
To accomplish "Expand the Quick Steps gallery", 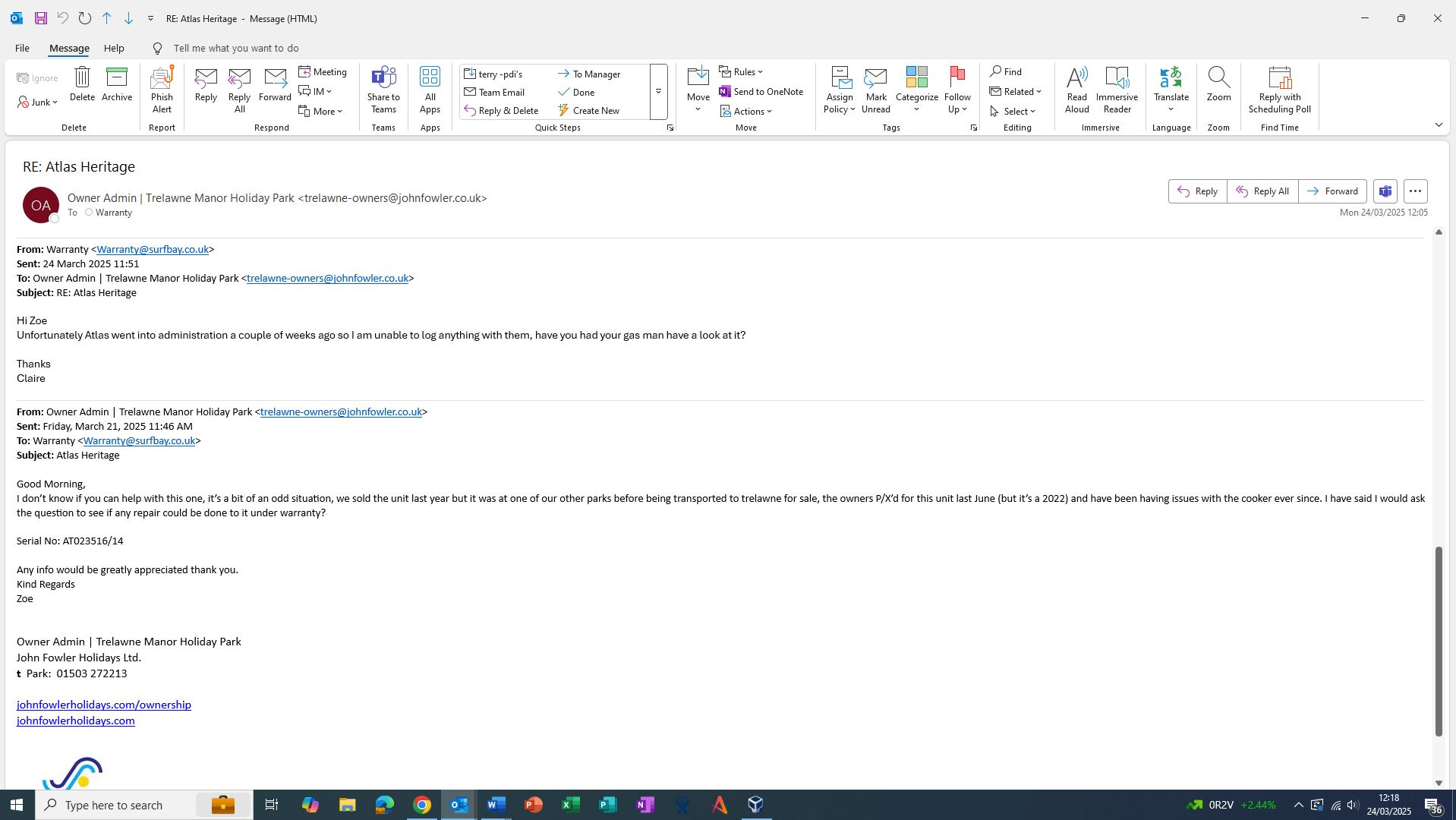I will (x=658, y=92).
